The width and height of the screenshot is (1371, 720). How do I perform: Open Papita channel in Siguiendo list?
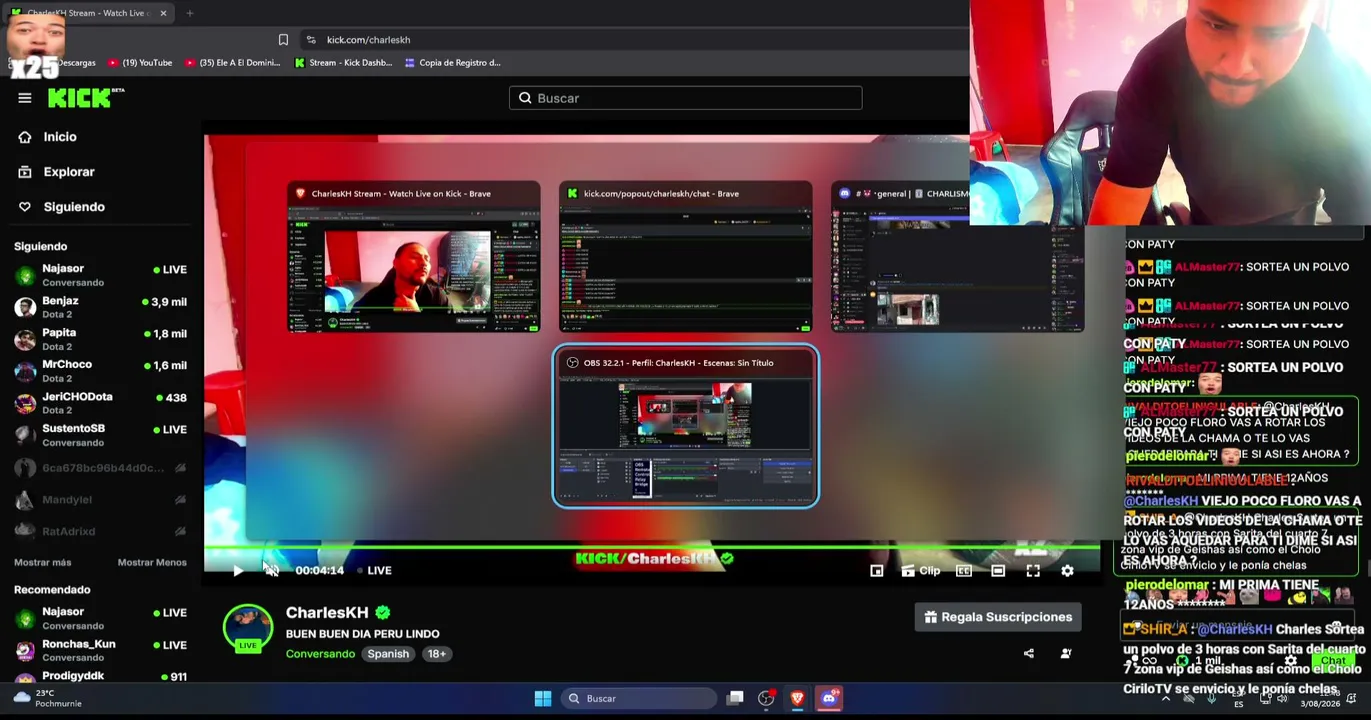100,338
